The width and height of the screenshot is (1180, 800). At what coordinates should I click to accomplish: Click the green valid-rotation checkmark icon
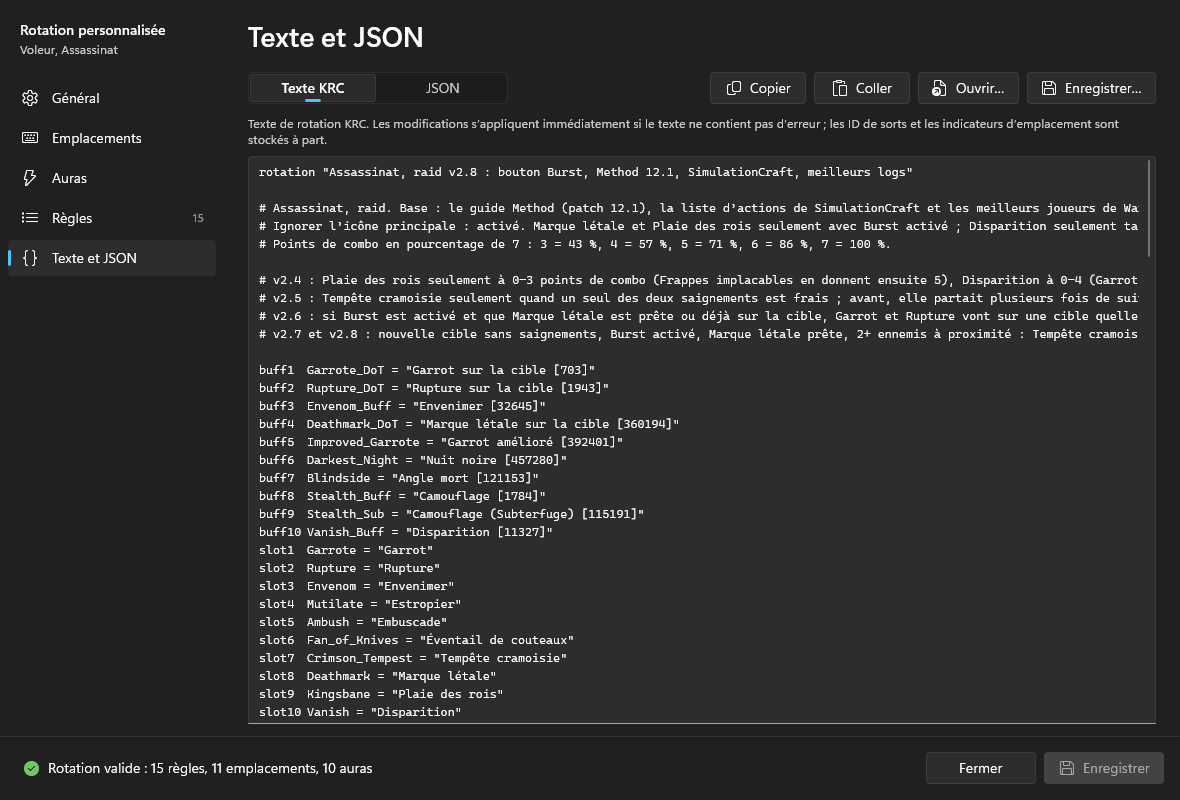[31, 768]
